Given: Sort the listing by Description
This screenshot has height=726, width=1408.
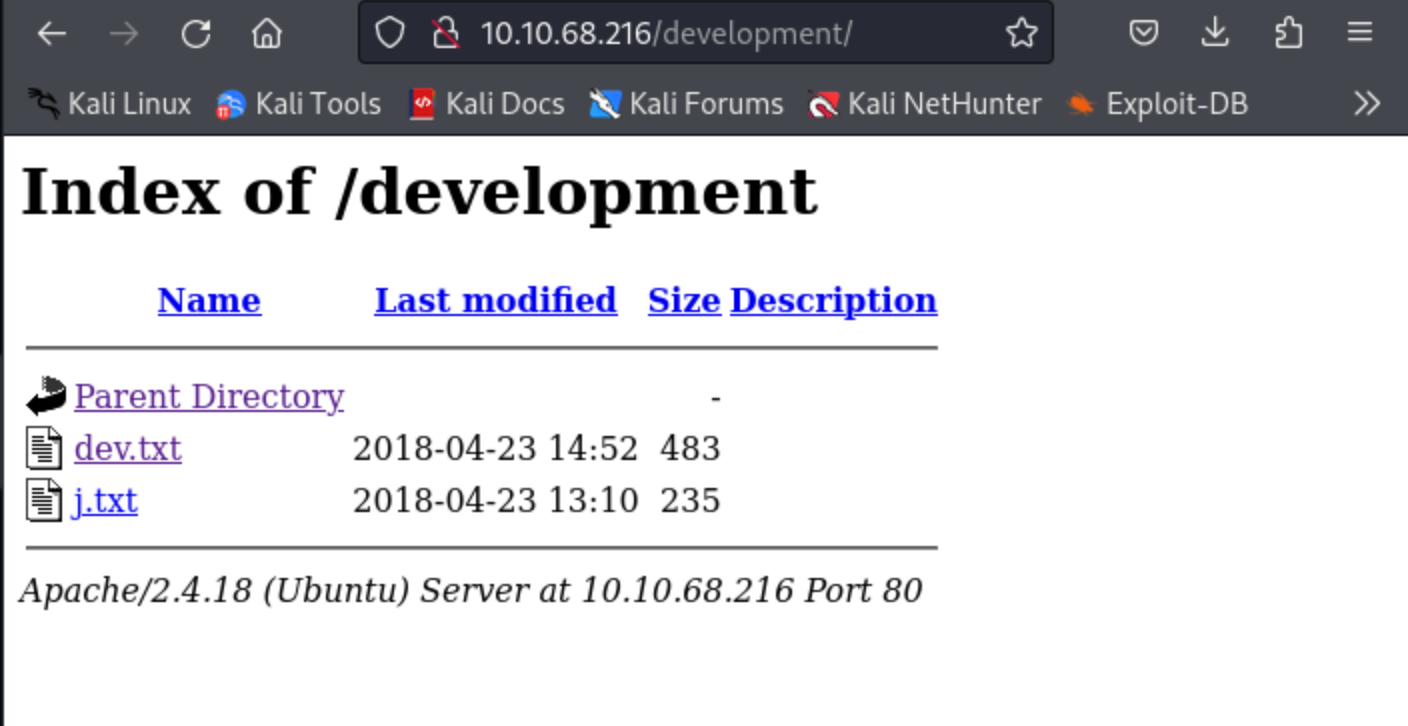Looking at the screenshot, I should [833, 300].
